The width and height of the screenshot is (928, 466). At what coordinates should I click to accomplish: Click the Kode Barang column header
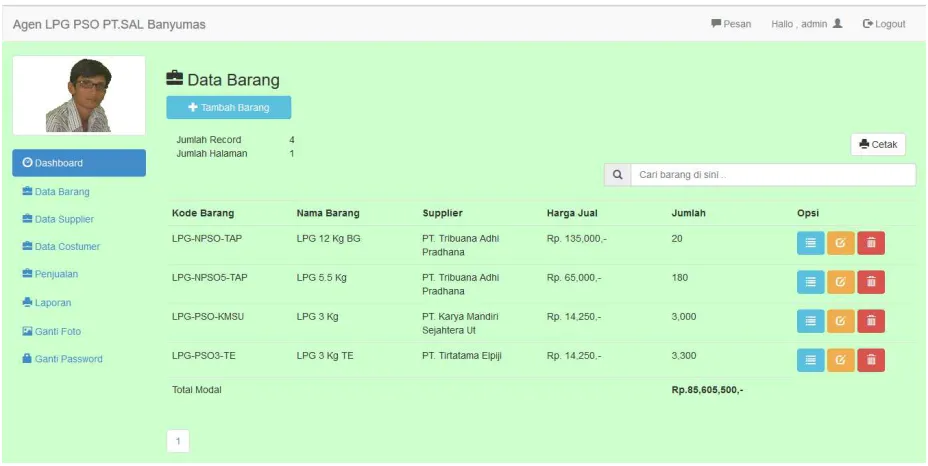tap(203, 213)
